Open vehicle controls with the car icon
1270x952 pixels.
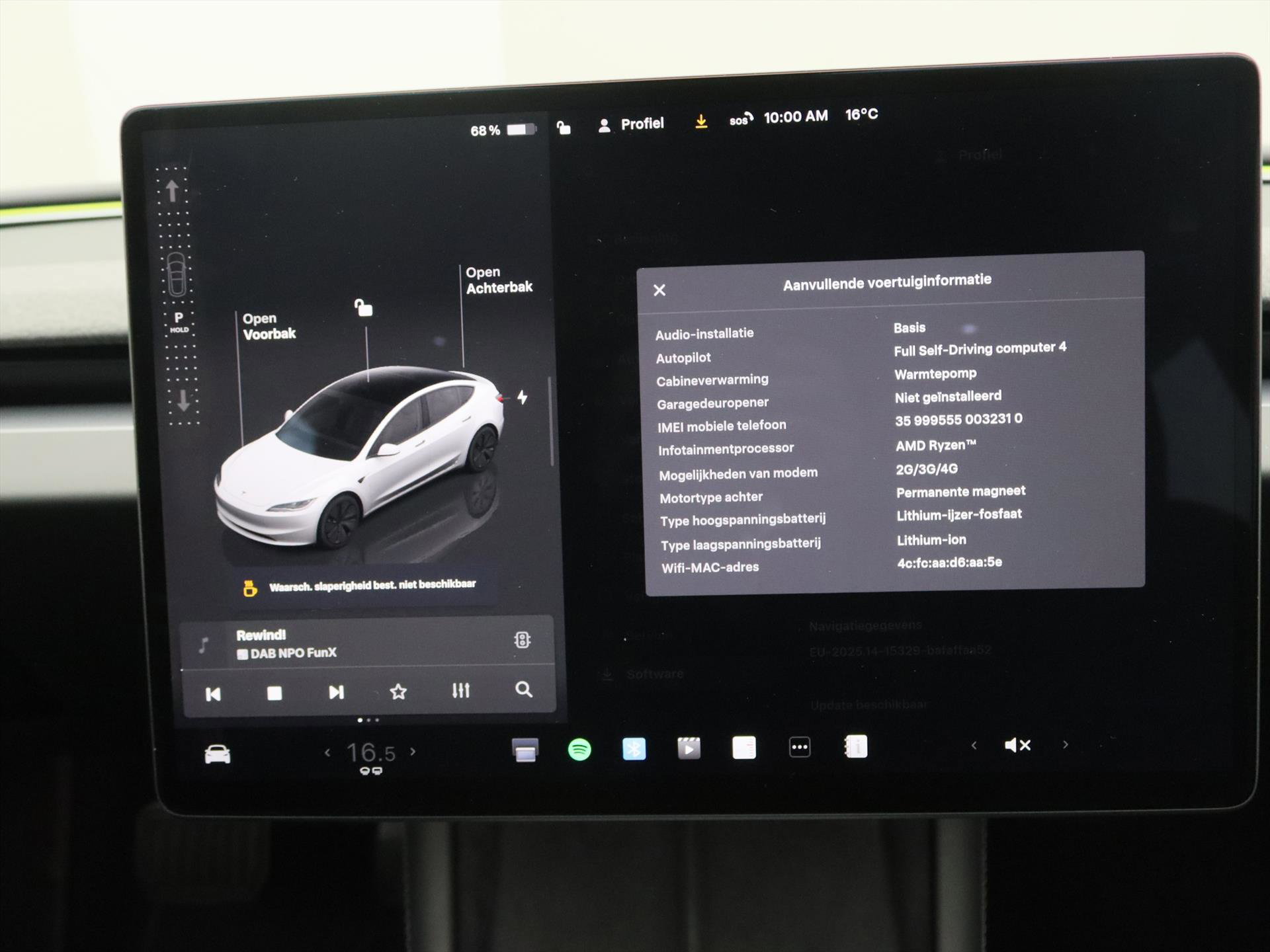[218, 754]
